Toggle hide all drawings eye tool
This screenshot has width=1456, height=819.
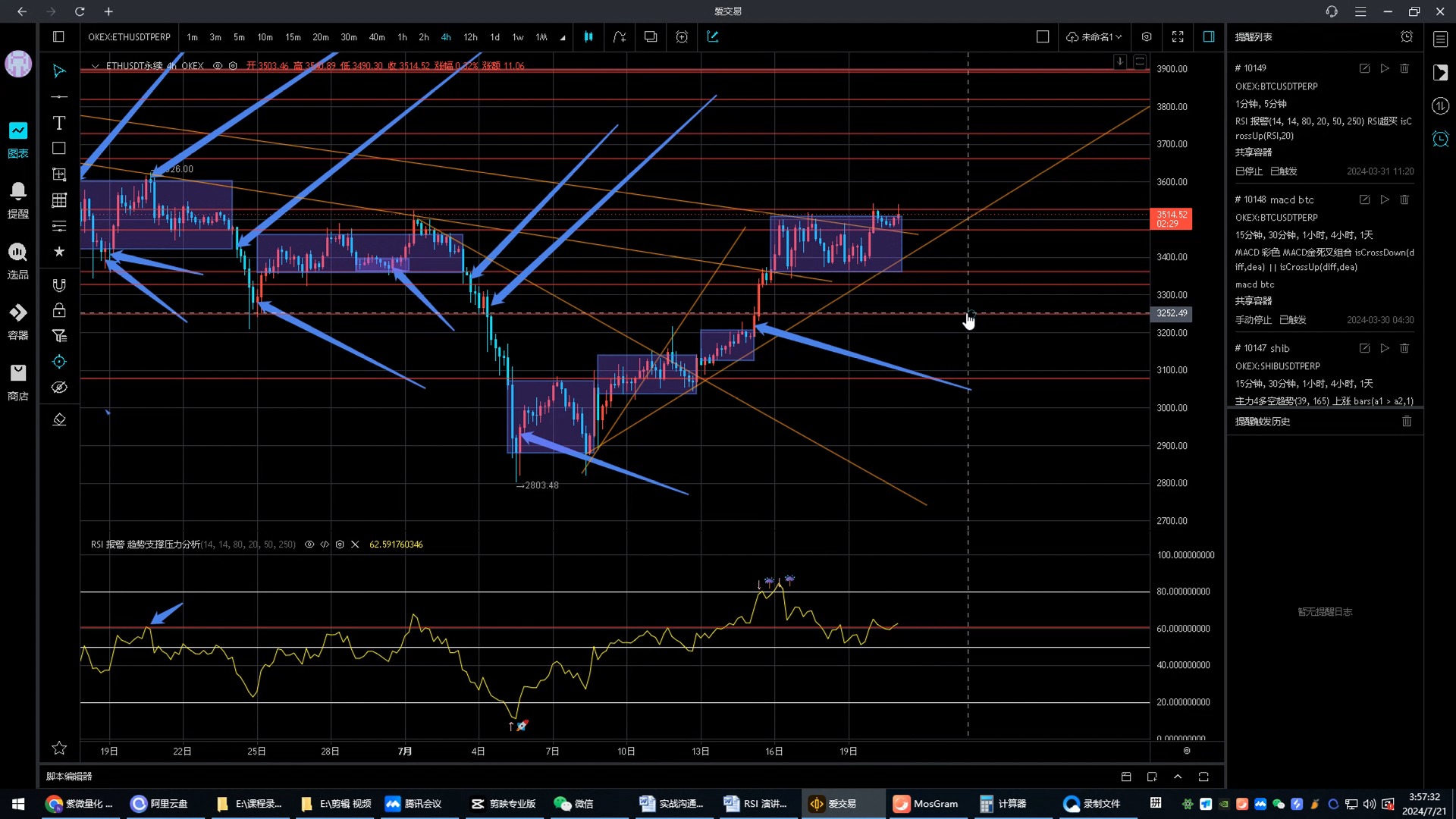click(x=58, y=388)
